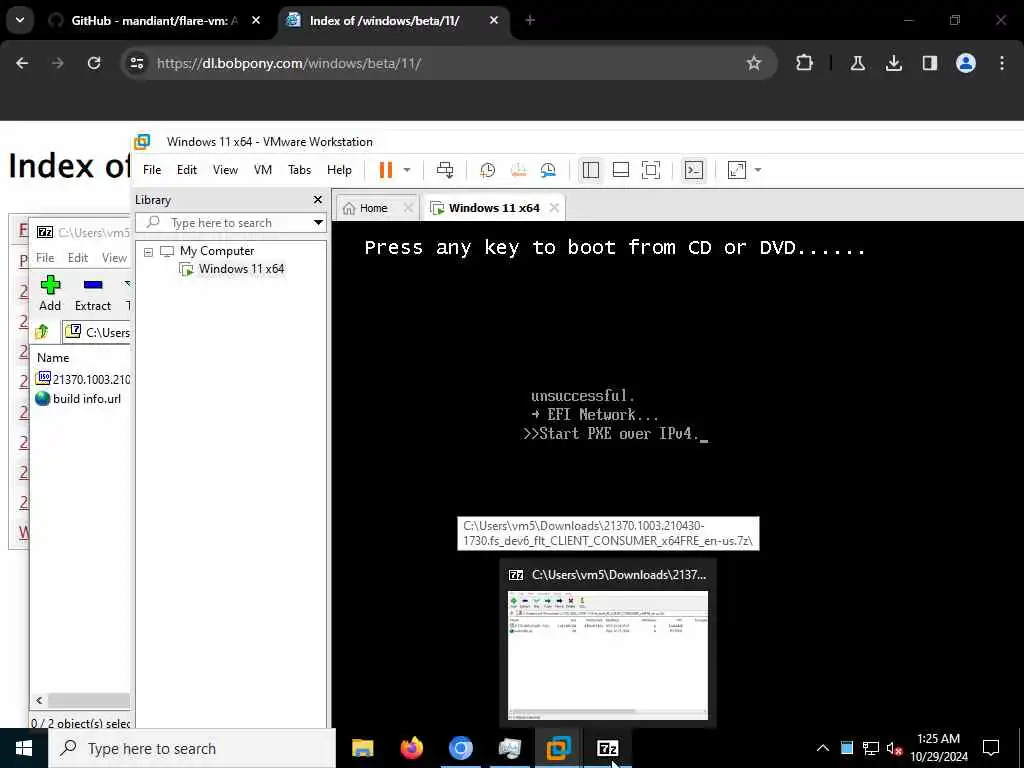Select Windows 11 x64 in the library tree
The height and width of the screenshot is (768, 1024).
pos(242,269)
